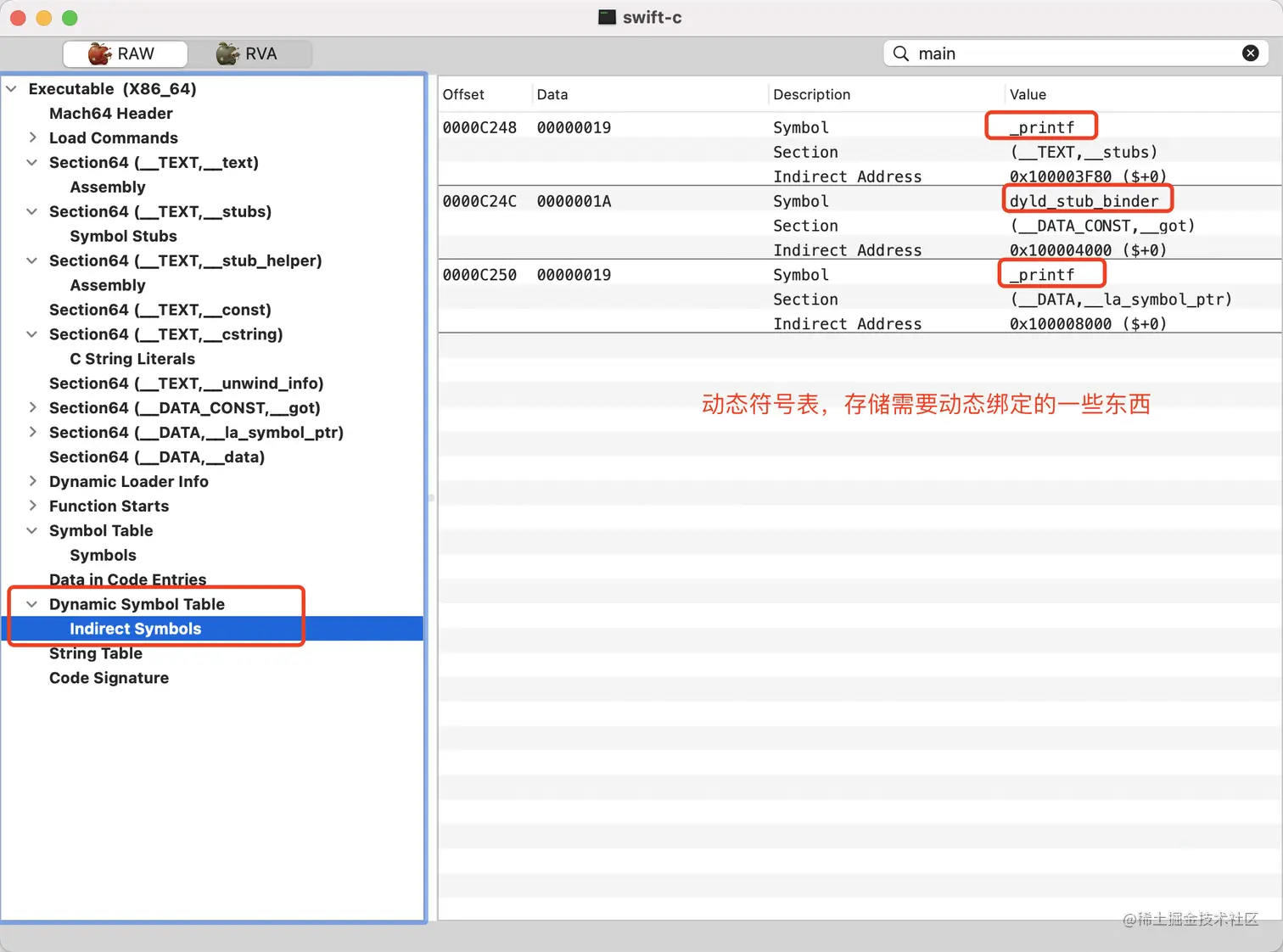
Task: Select Section64 (__TEXT,__stubs) tree item
Action: (x=160, y=212)
